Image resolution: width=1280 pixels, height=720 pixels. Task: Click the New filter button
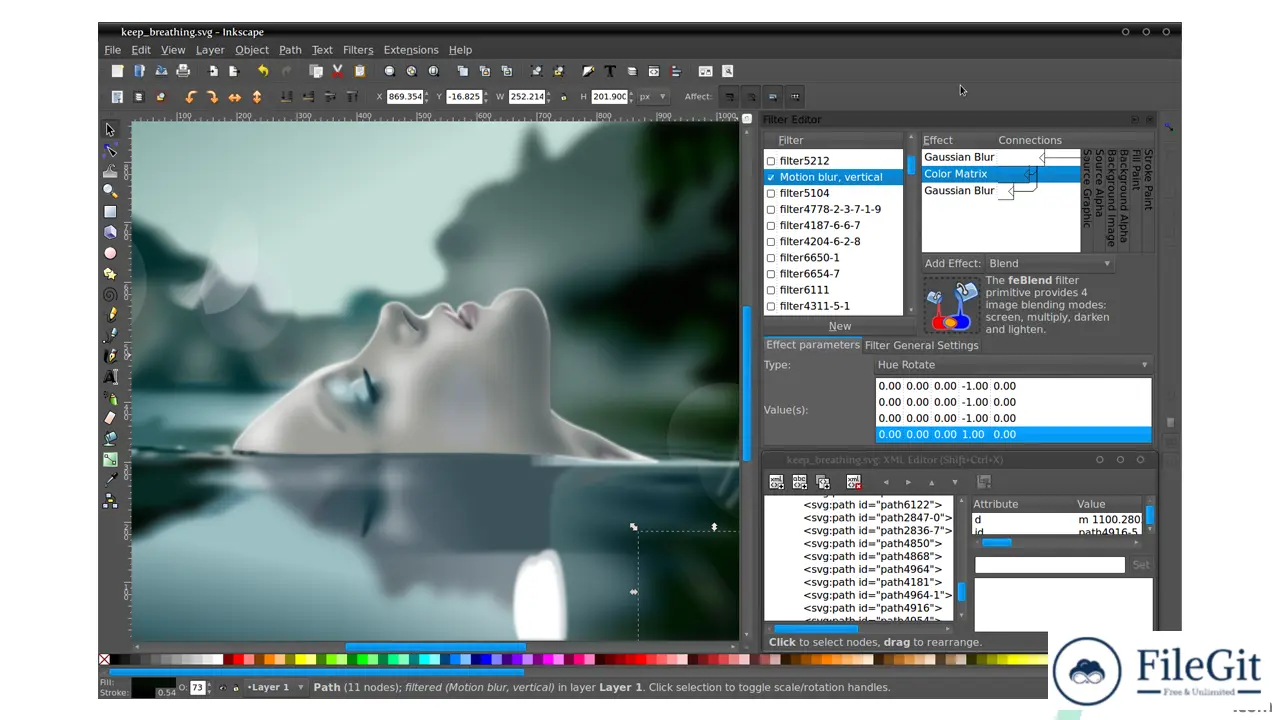pyautogui.click(x=840, y=326)
